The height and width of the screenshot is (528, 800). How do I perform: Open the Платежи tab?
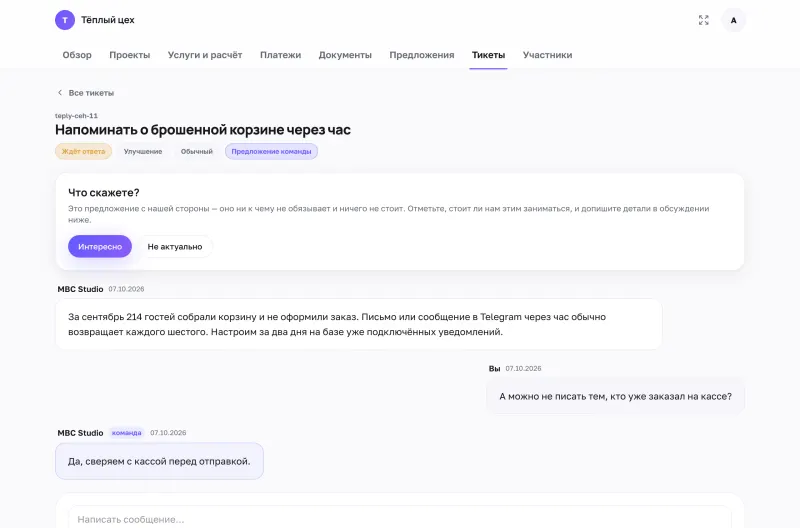(280, 55)
